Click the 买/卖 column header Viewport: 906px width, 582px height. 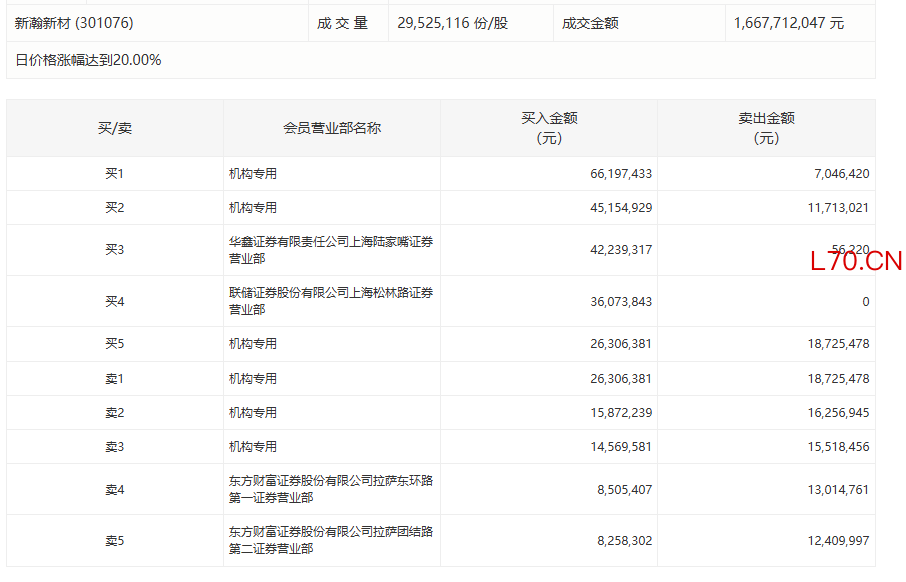tap(114, 128)
